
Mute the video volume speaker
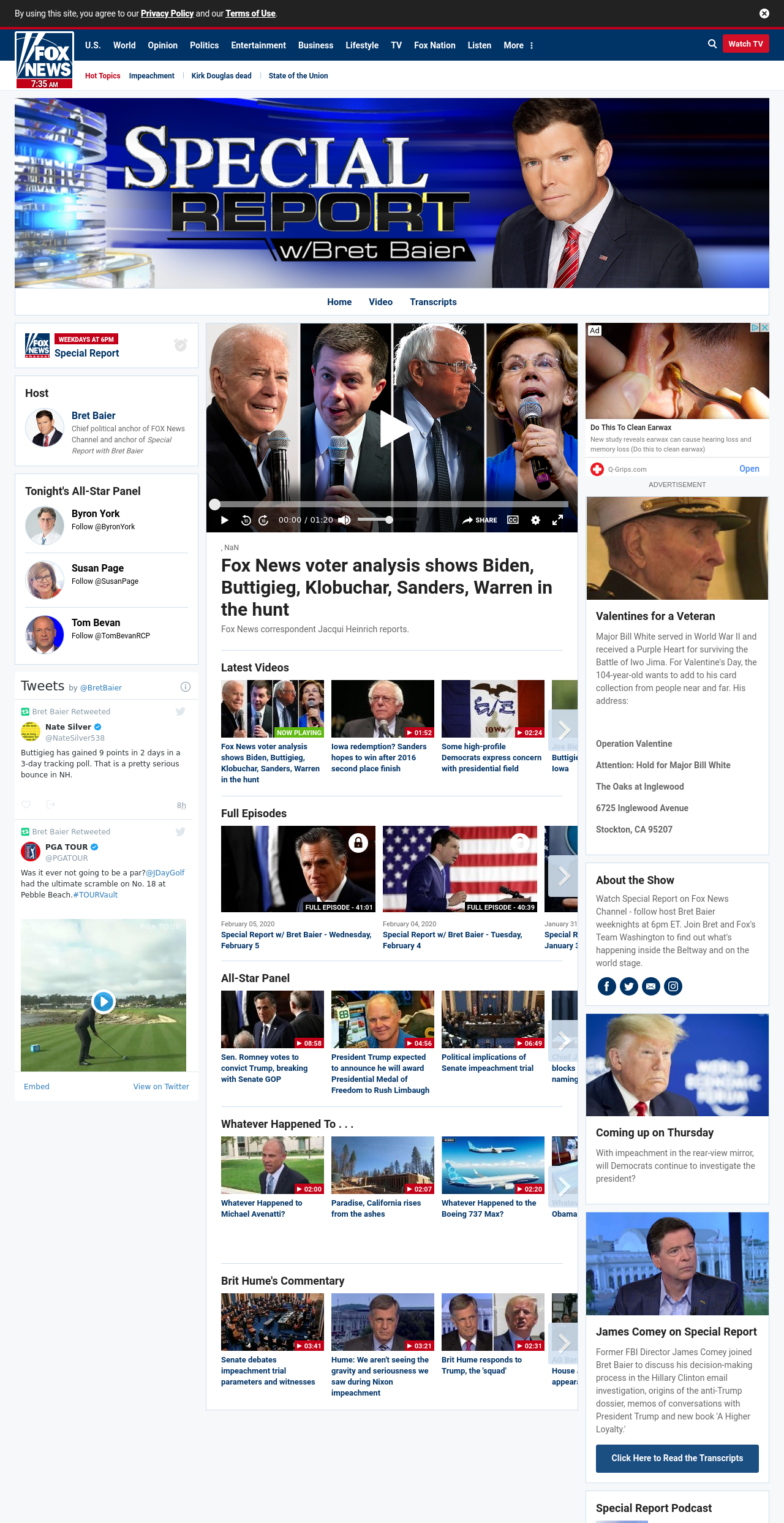(x=345, y=520)
